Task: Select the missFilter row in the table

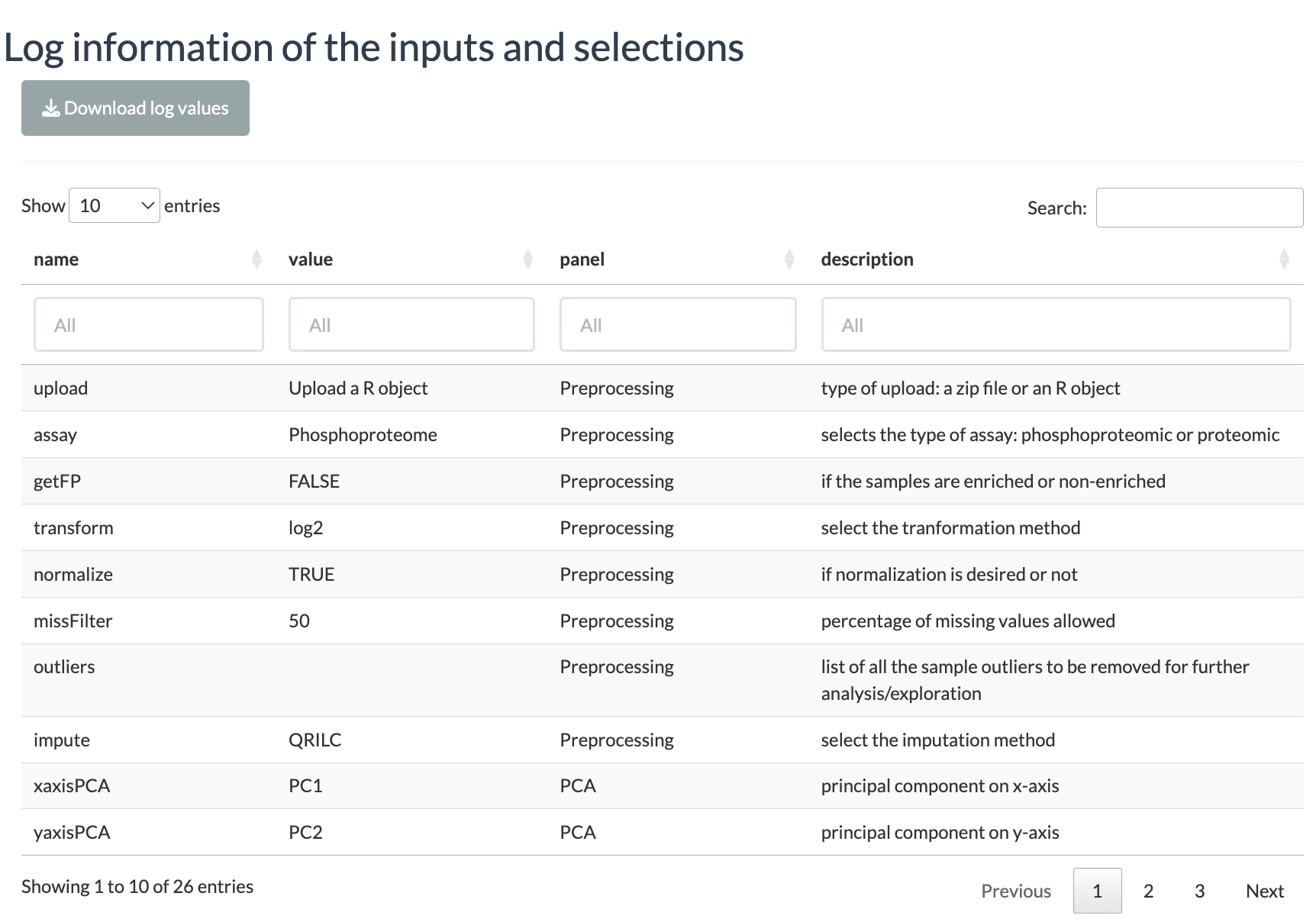Action: (x=663, y=621)
